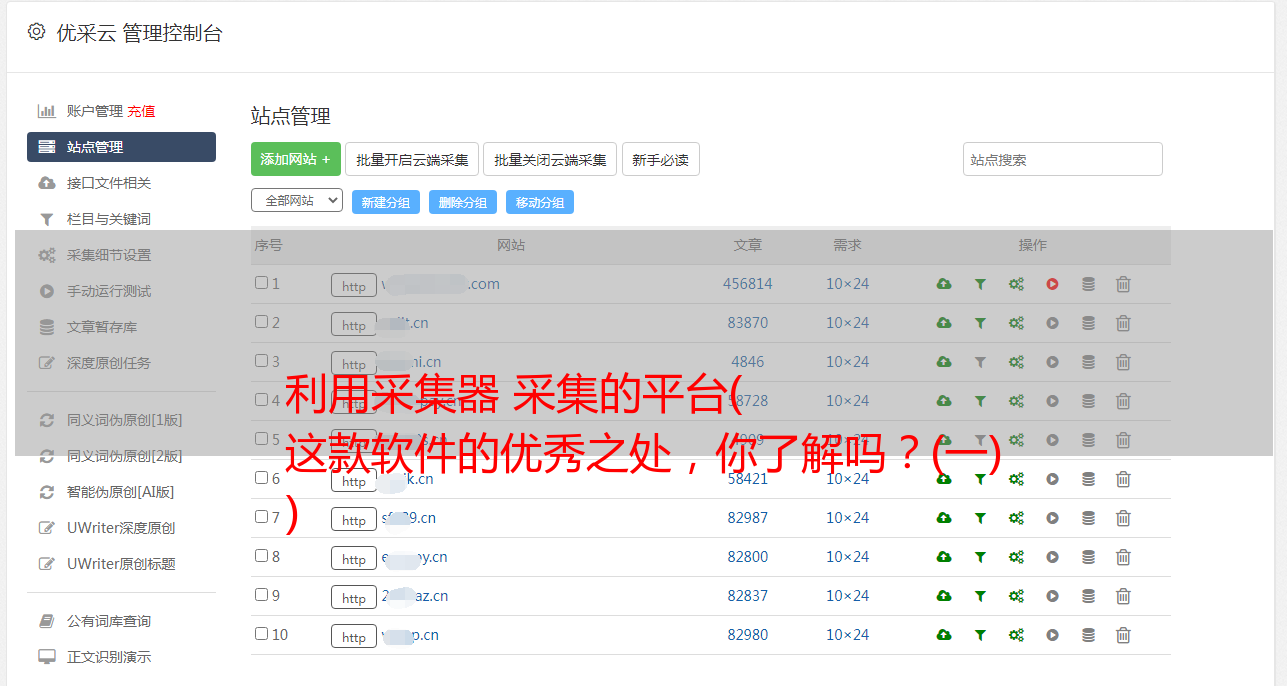Open the 全部网站 group dropdown

[297, 200]
